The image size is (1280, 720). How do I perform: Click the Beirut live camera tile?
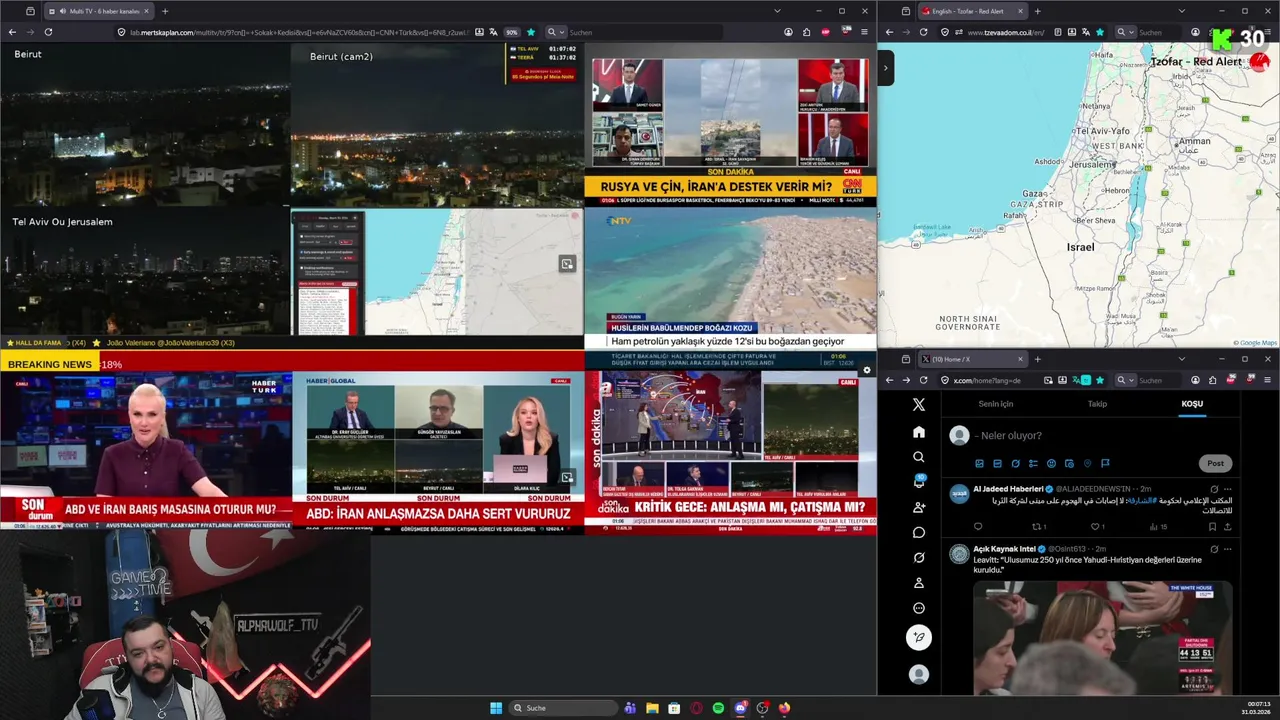[145, 124]
